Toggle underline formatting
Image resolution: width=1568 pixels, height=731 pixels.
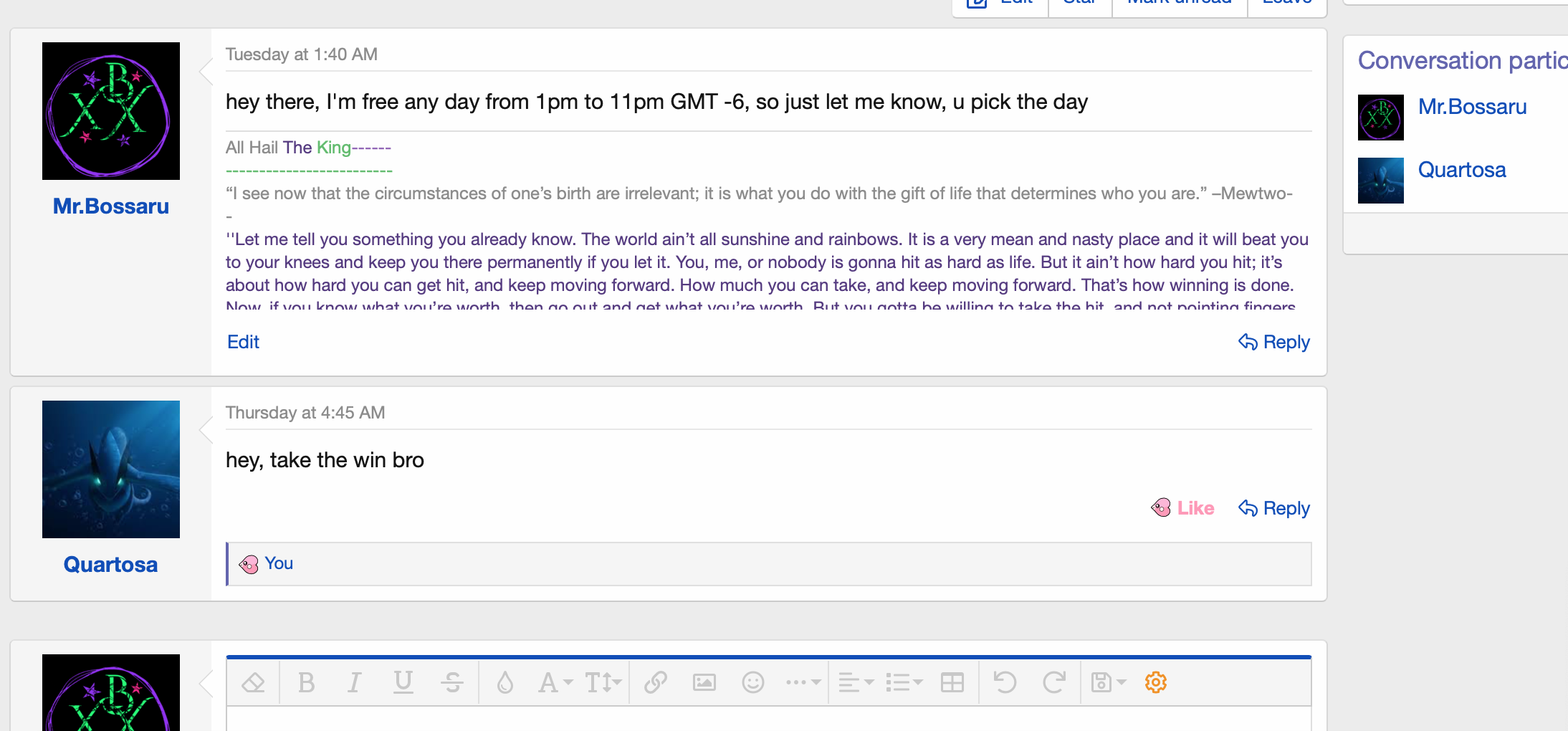click(x=403, y=683)
